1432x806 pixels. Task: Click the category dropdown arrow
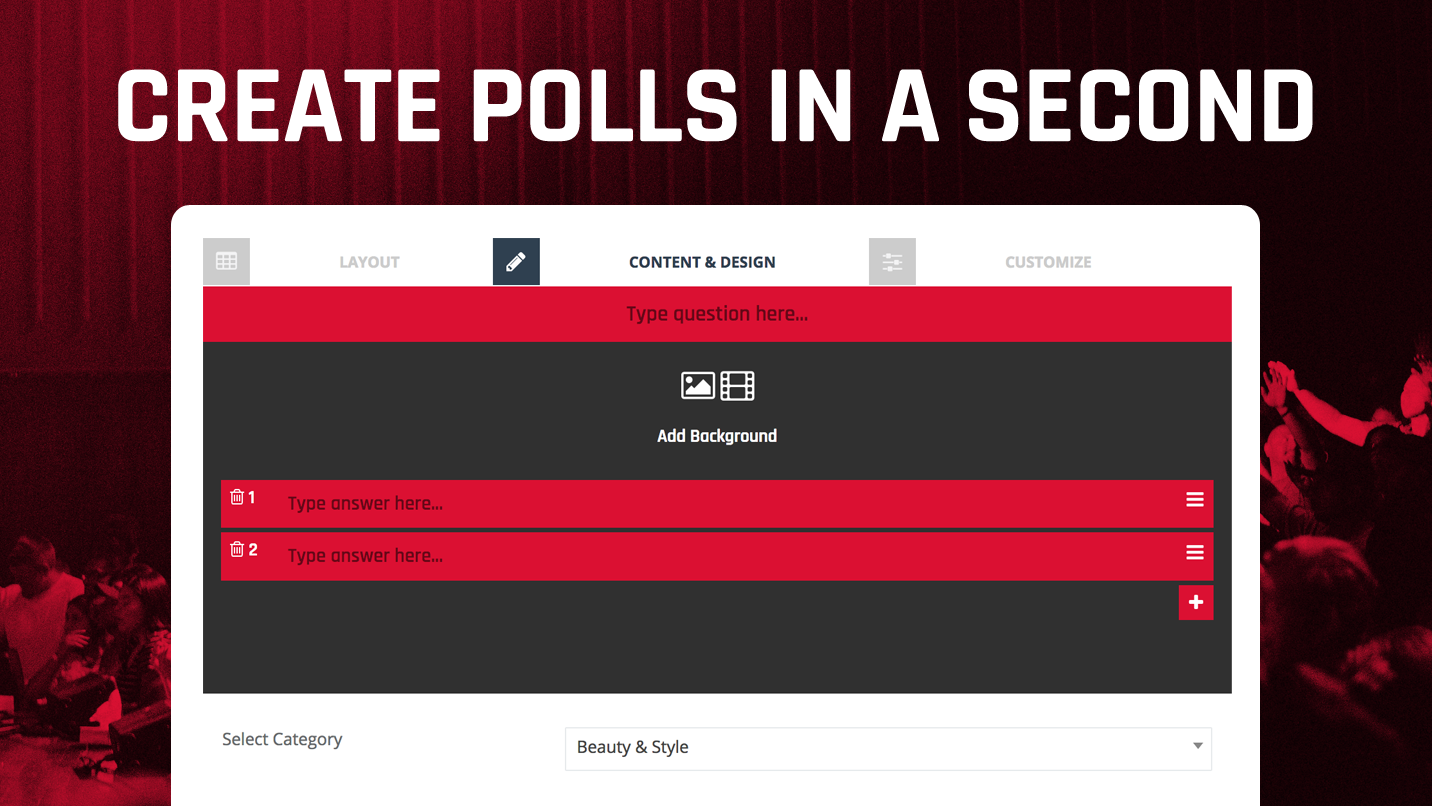(x=1196, y=747)
